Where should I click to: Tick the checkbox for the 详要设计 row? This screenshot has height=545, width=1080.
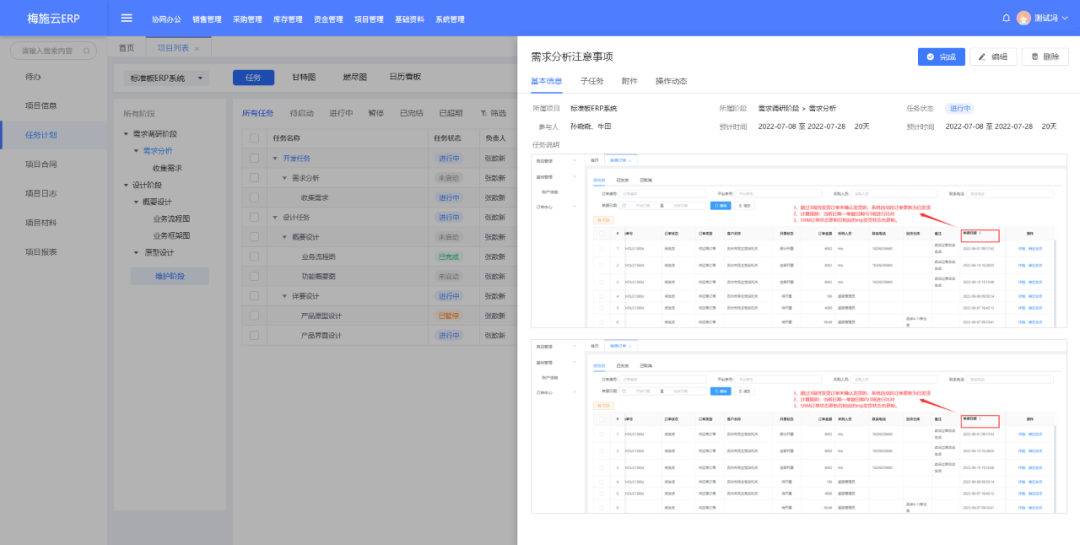pos(254,296)
